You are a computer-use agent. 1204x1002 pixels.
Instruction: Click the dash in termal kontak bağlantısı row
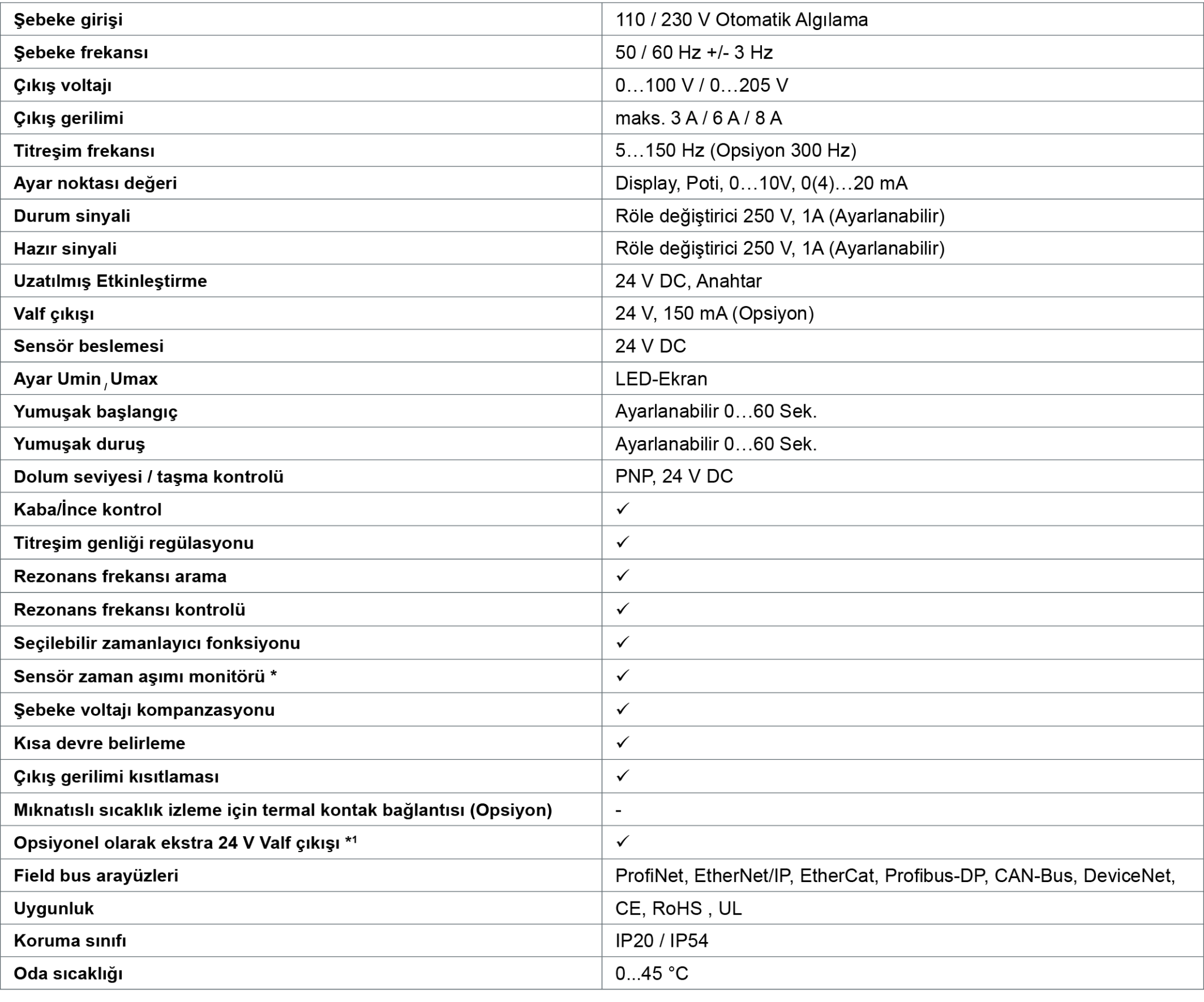(618, 810)
